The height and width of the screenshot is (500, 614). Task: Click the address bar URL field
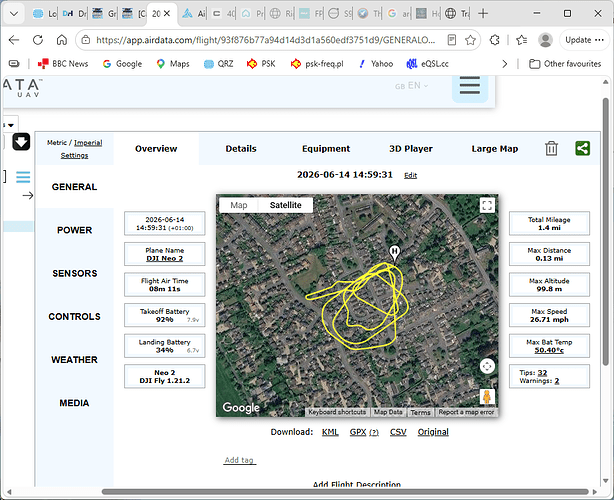tap(265, 40)
